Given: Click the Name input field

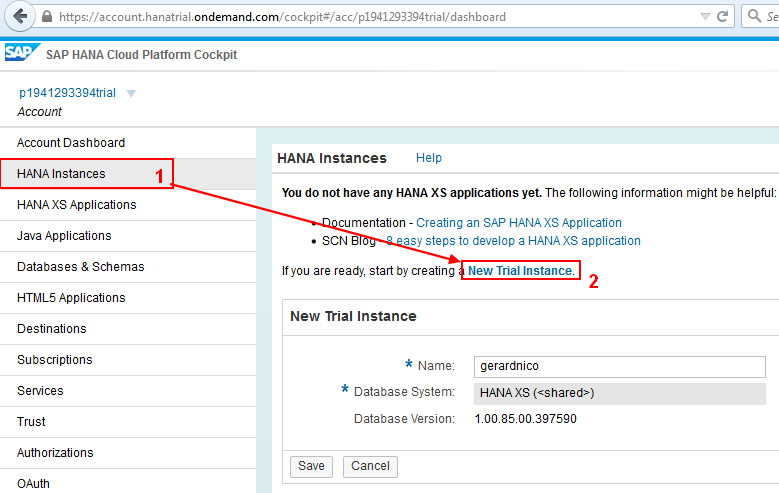Looking at the screenshot, I should click(x=620, y=367).
